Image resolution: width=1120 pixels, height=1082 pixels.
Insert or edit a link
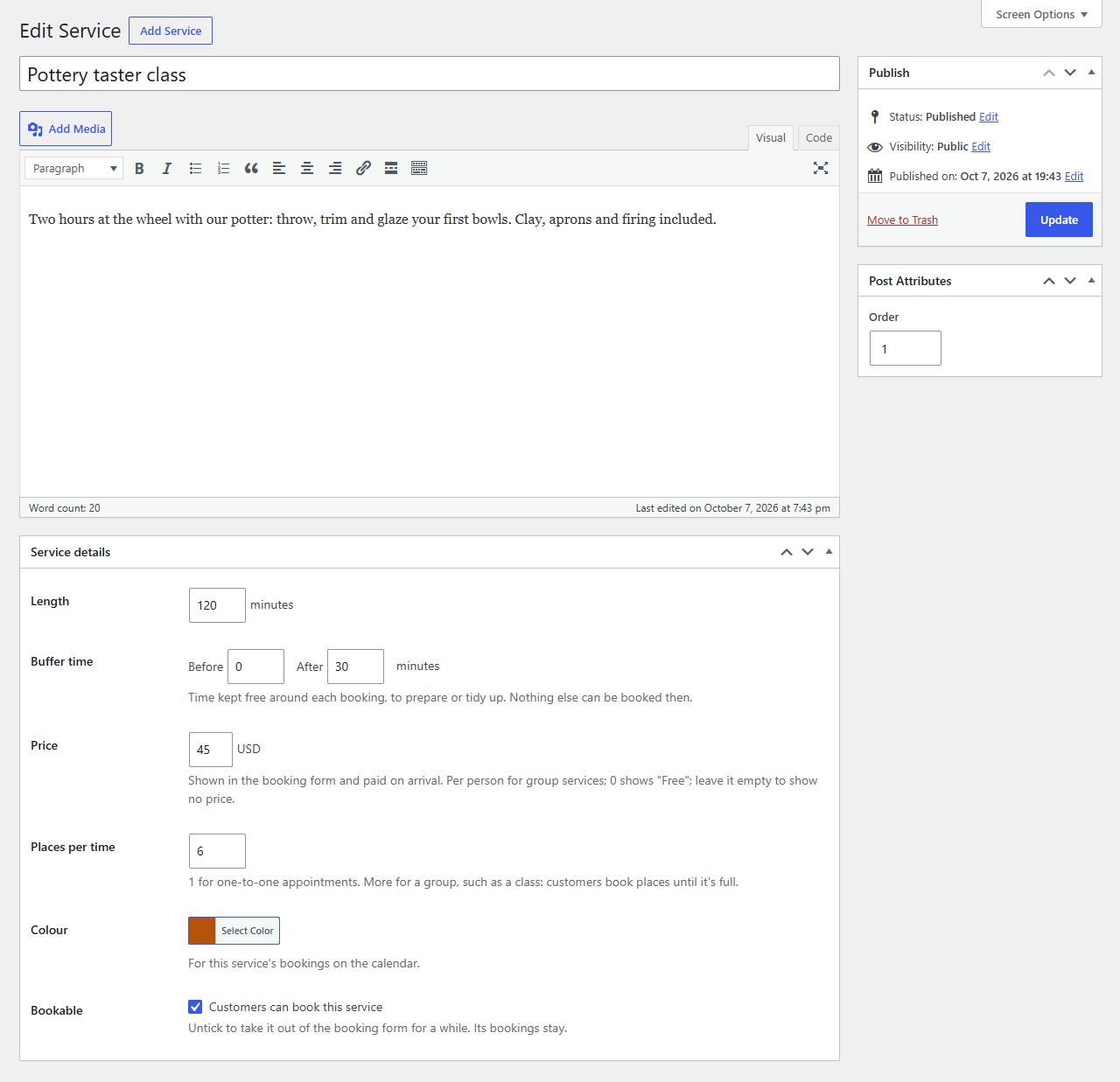coord(363,168)
